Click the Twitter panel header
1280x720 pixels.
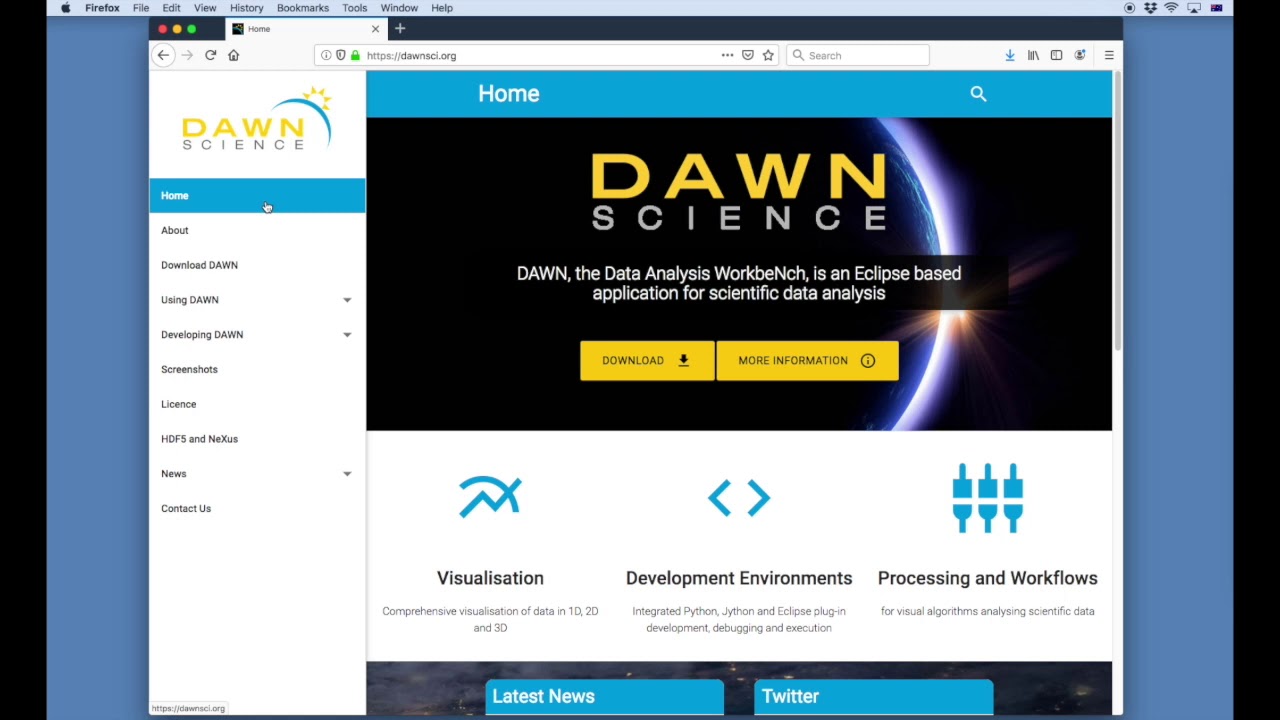click(x=873, y=697)
